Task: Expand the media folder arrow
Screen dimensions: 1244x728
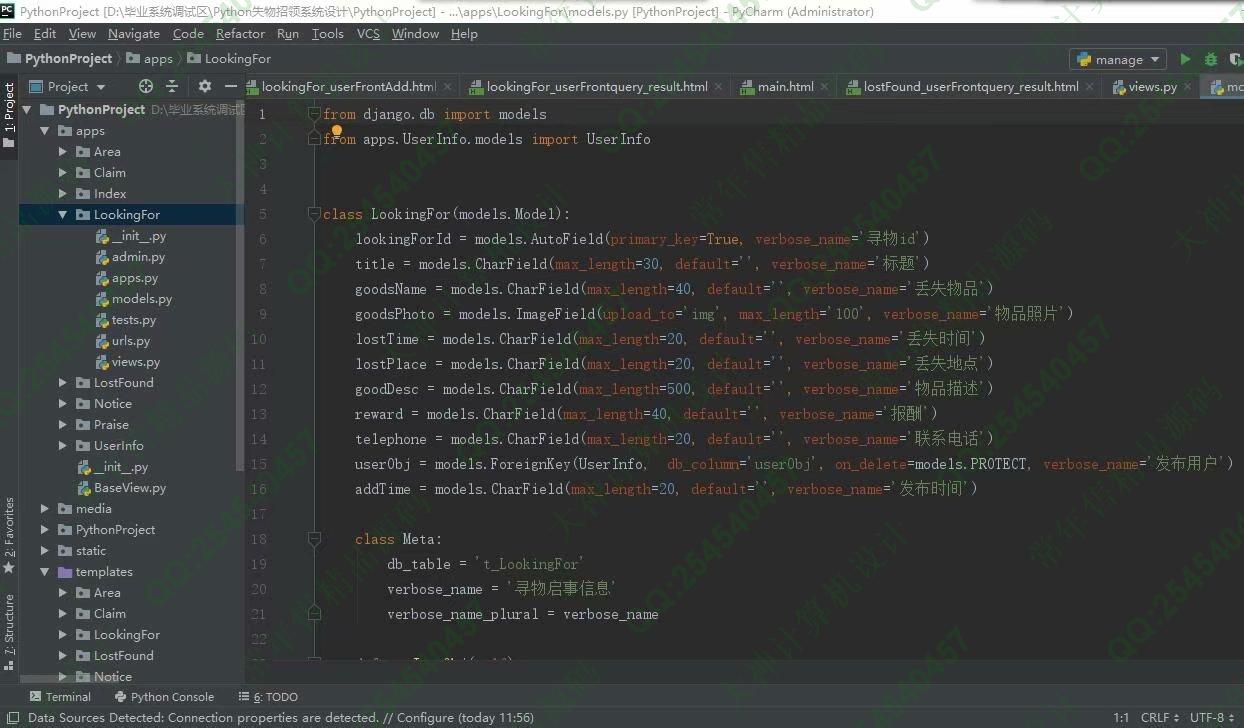Action: click(44, 509)
